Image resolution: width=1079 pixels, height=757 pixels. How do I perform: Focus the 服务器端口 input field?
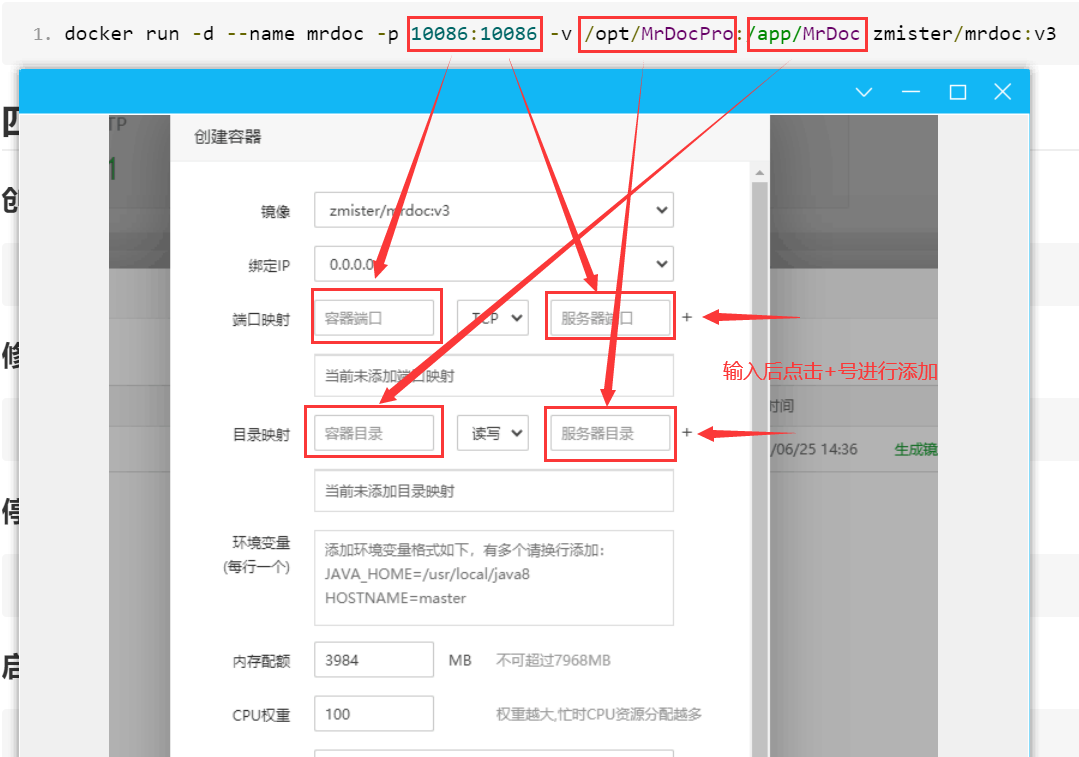(609, 318)
